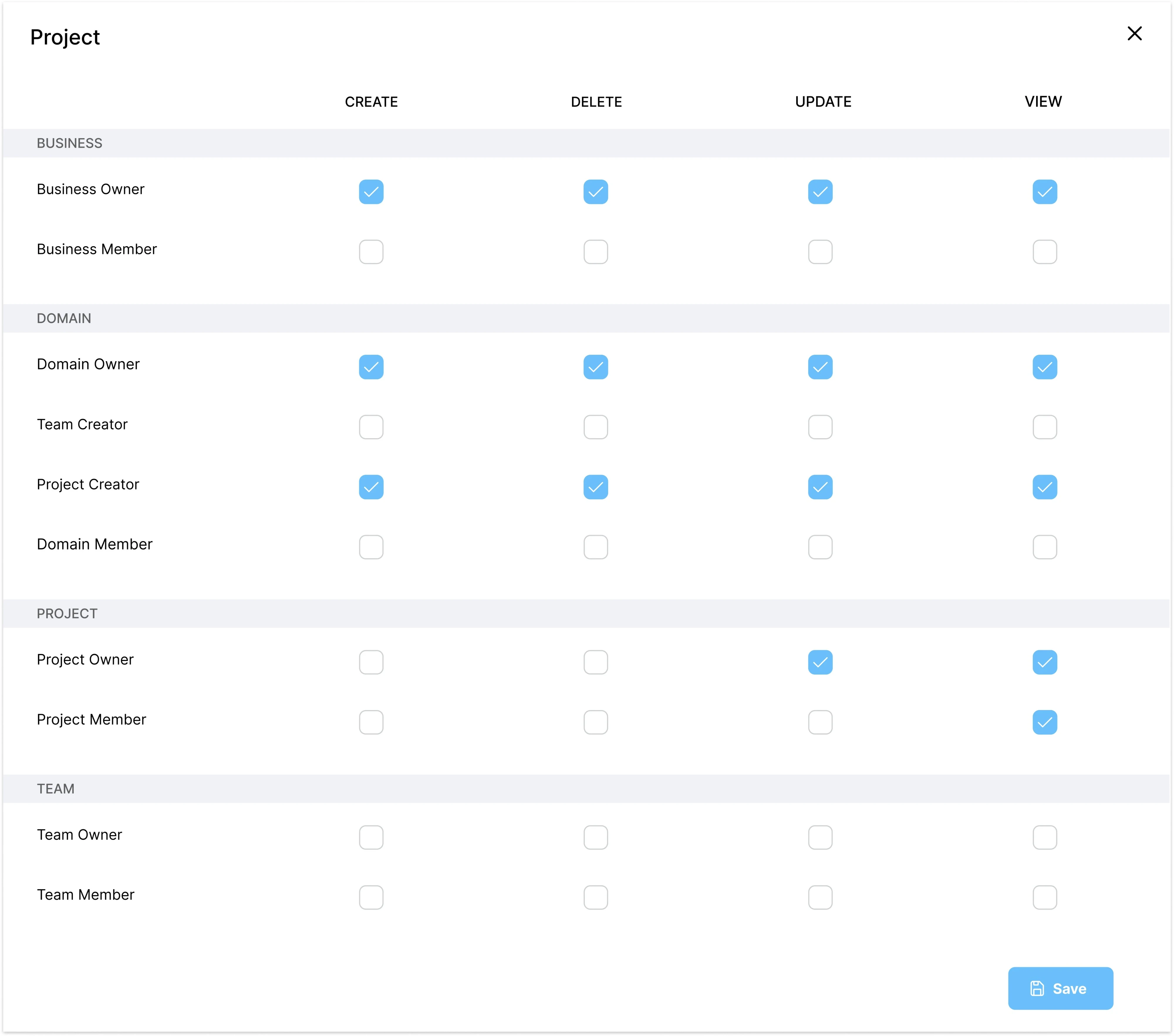Click the CREATE column header
Screen dimensions: 1174x1036
tap(371, 102)
